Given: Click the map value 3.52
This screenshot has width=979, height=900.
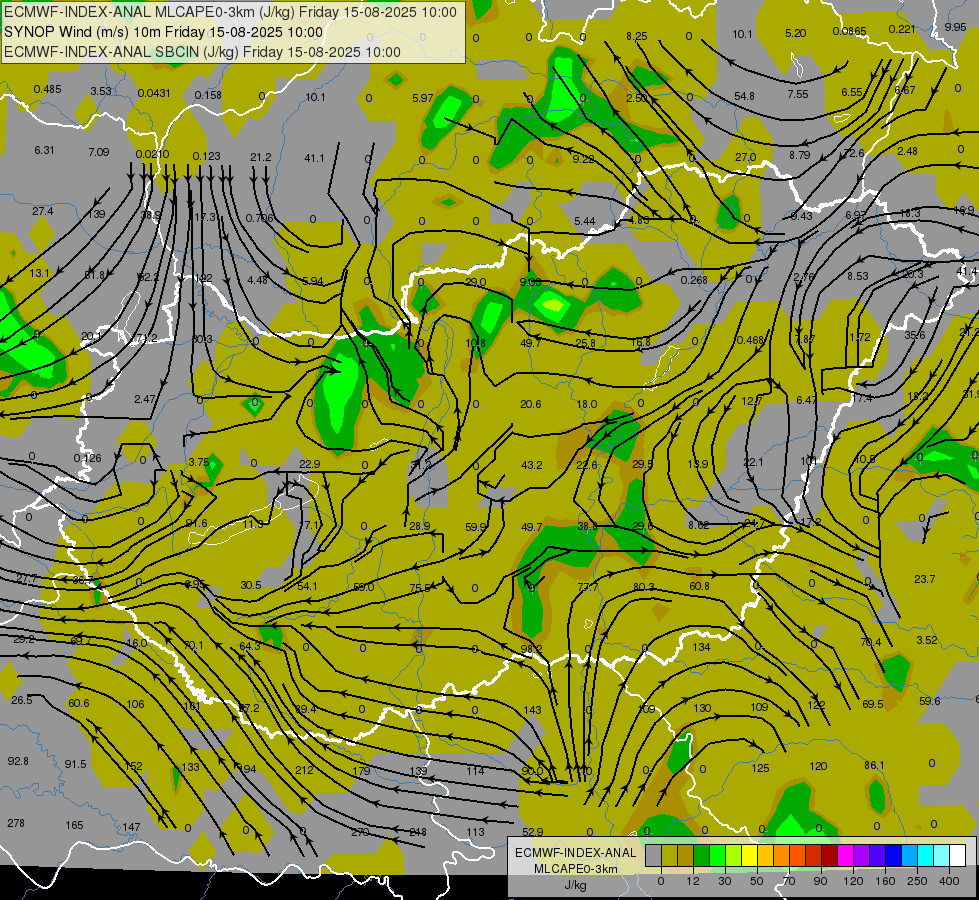Looking at the screenshot, I should coord(927,640).
